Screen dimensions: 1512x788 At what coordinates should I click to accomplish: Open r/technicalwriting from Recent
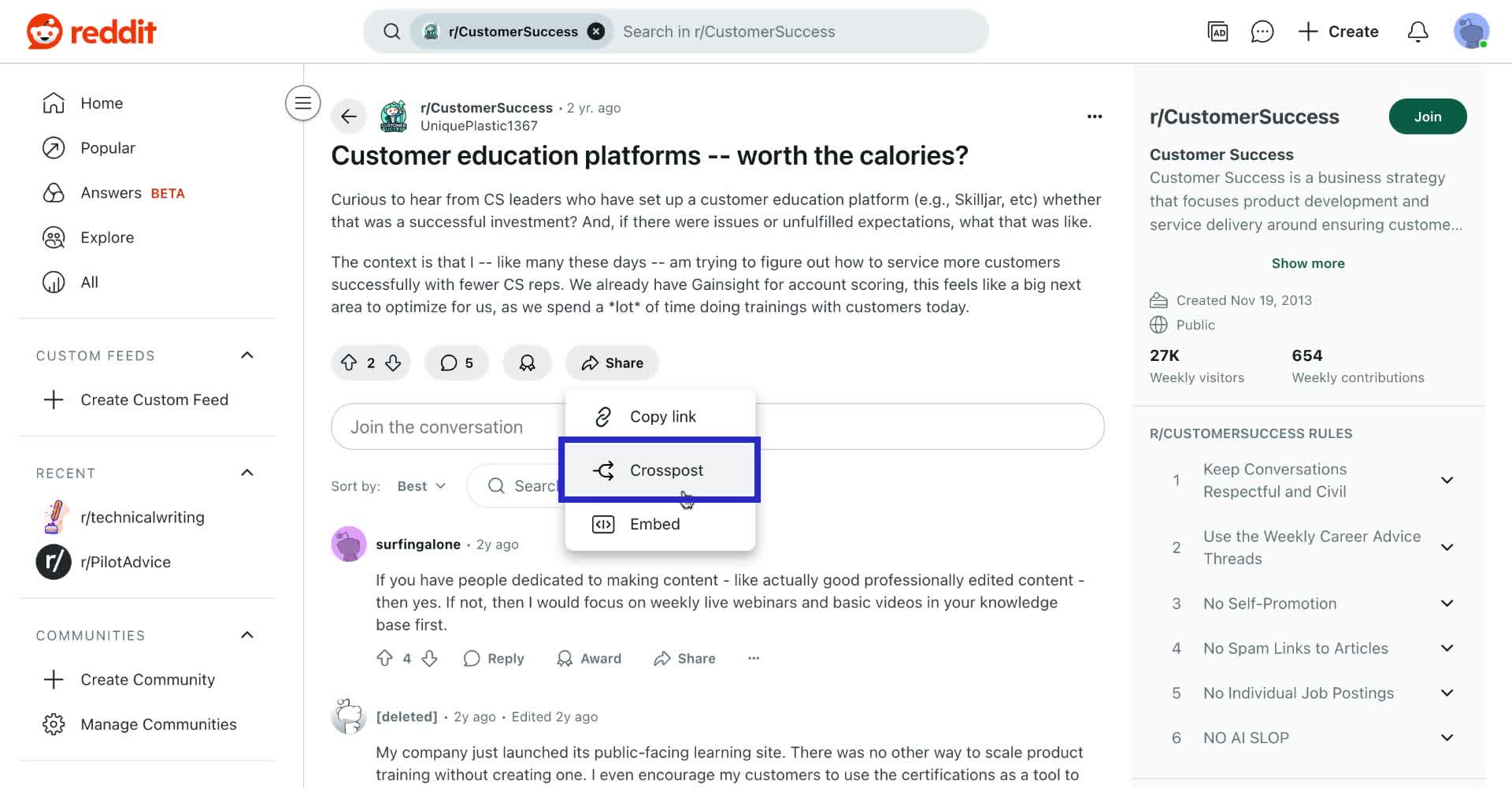[142, 517]
